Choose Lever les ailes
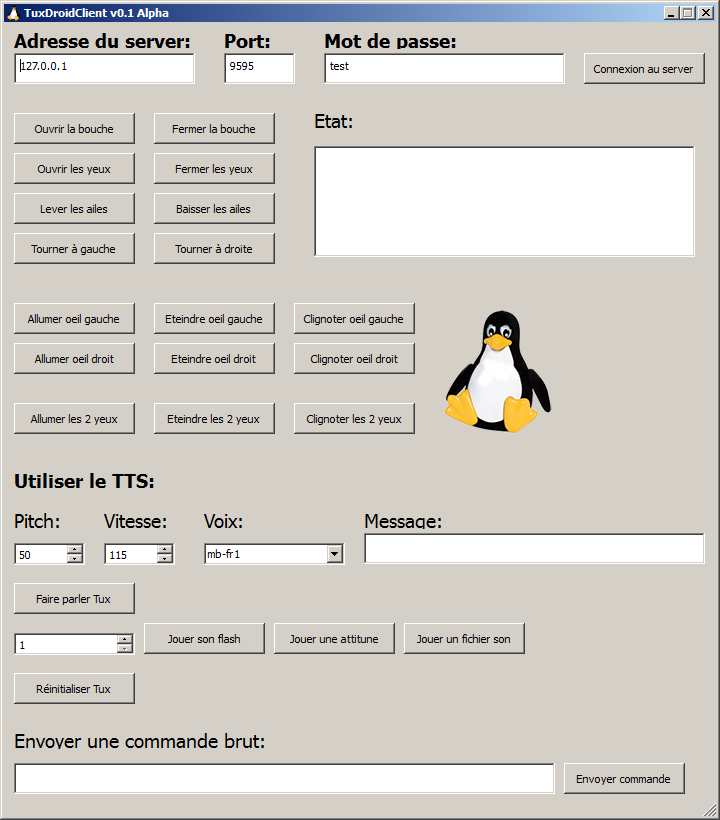The width and height of the screenshot is (720, 820). click(x=74, y=209)
